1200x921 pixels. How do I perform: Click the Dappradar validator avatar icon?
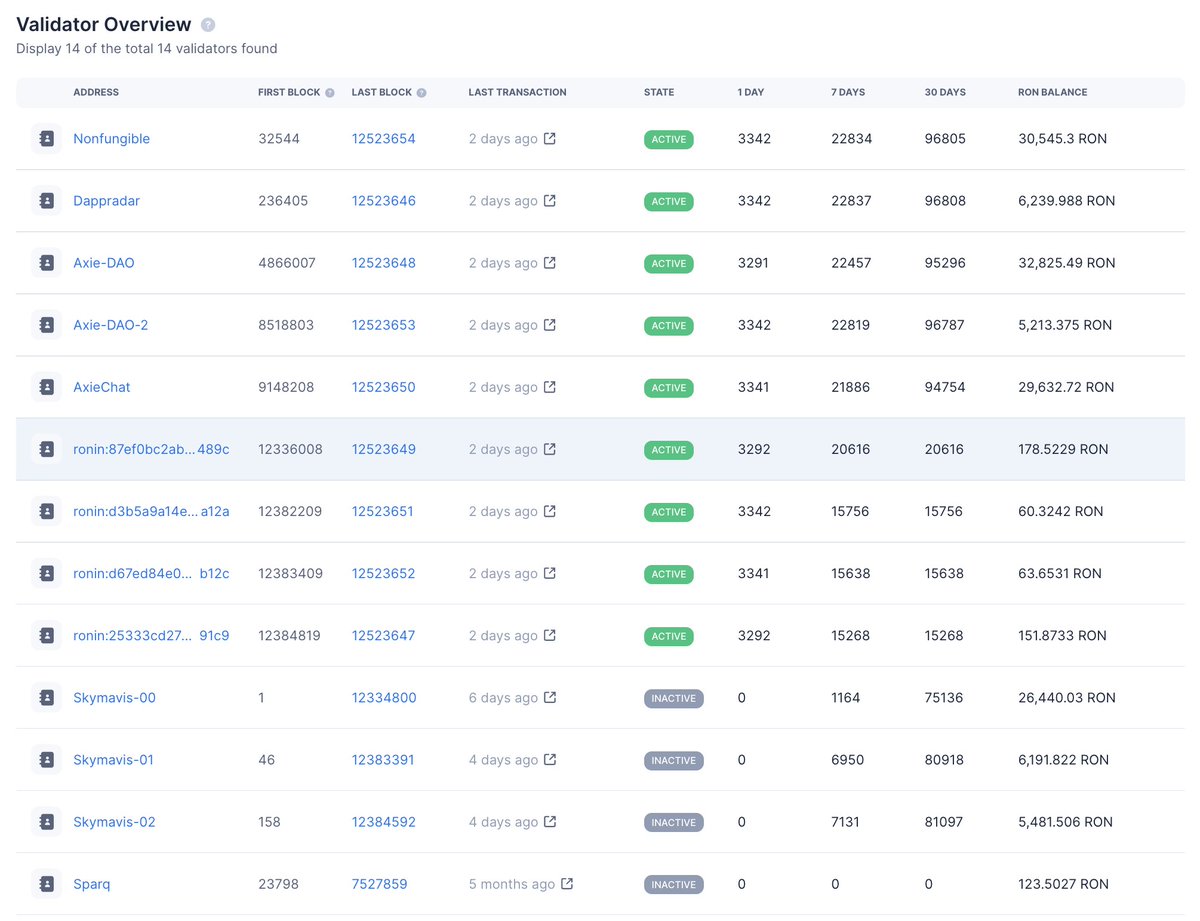(46, 200)
